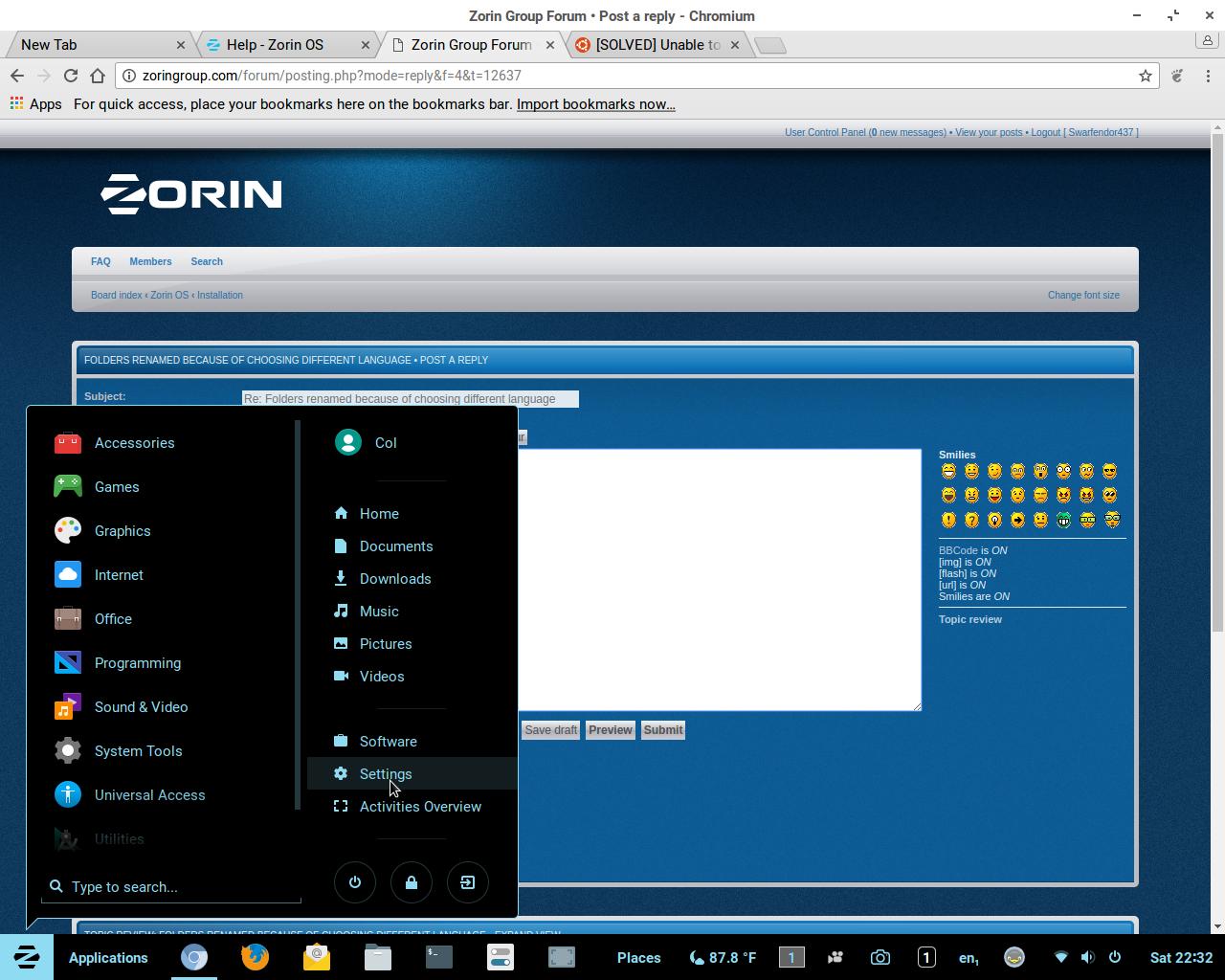The height and width of the screenshot is (980, 1225).
Task: Click the Preview button
Action: pyautogui.click(x=611, y=730)
